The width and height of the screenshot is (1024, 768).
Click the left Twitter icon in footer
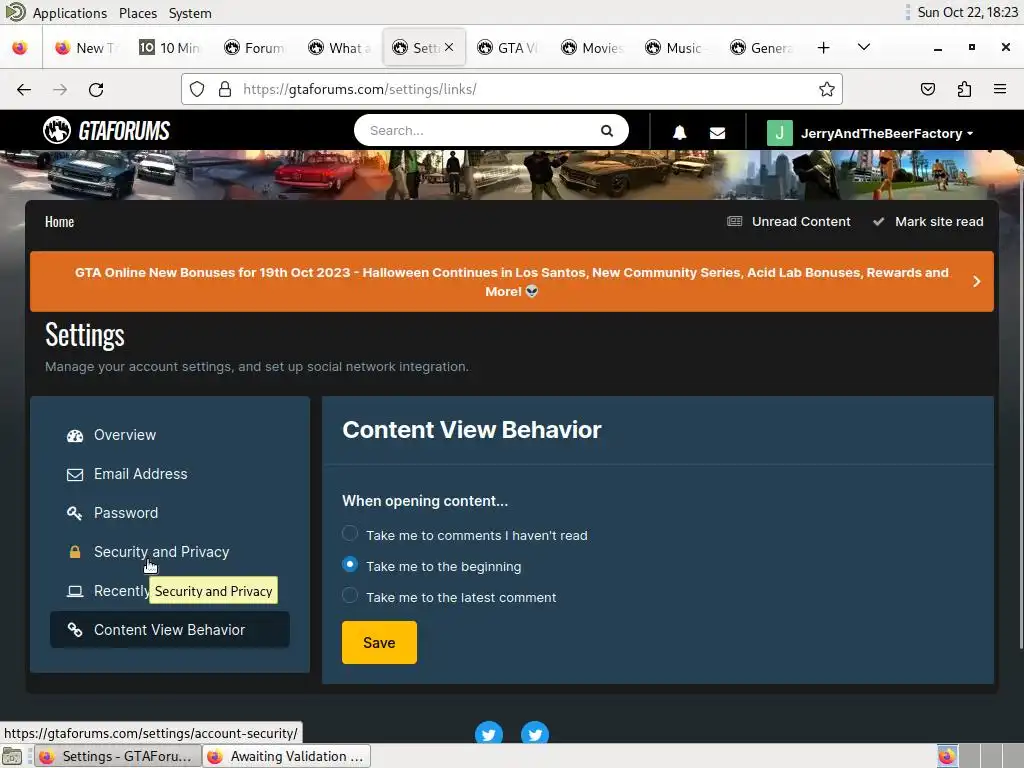click(488, 733)
